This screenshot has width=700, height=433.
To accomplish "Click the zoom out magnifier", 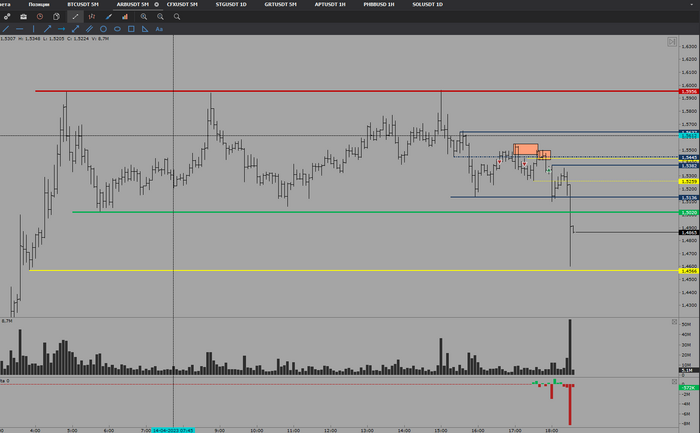I will [160, 17].
